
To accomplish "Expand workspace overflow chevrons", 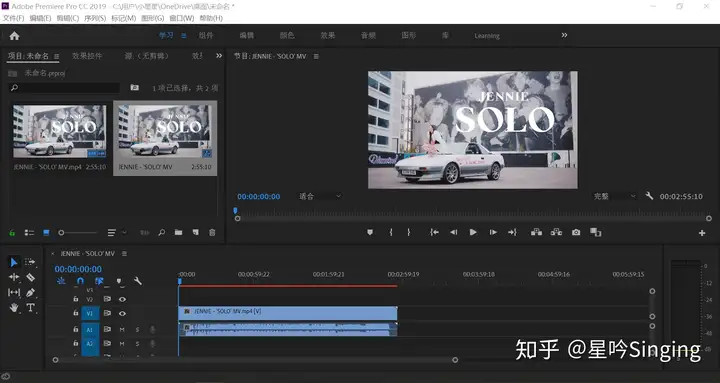I will pos(564,35).
